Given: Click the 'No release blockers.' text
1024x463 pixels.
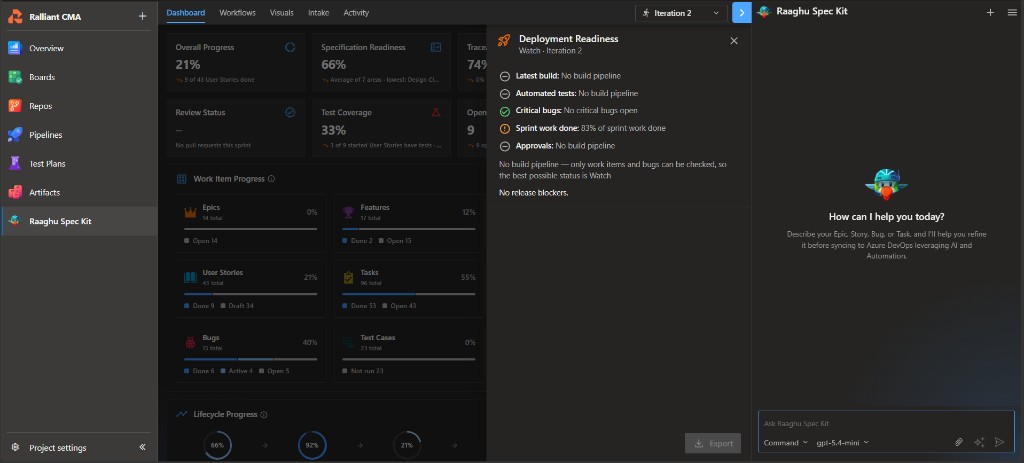Looking at the screenshot, I should click(x=534, y=193).
